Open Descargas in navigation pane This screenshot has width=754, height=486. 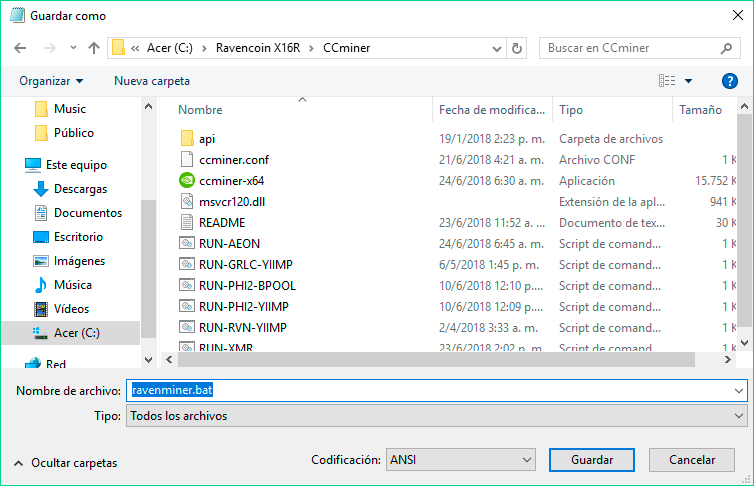click(70, 189)
